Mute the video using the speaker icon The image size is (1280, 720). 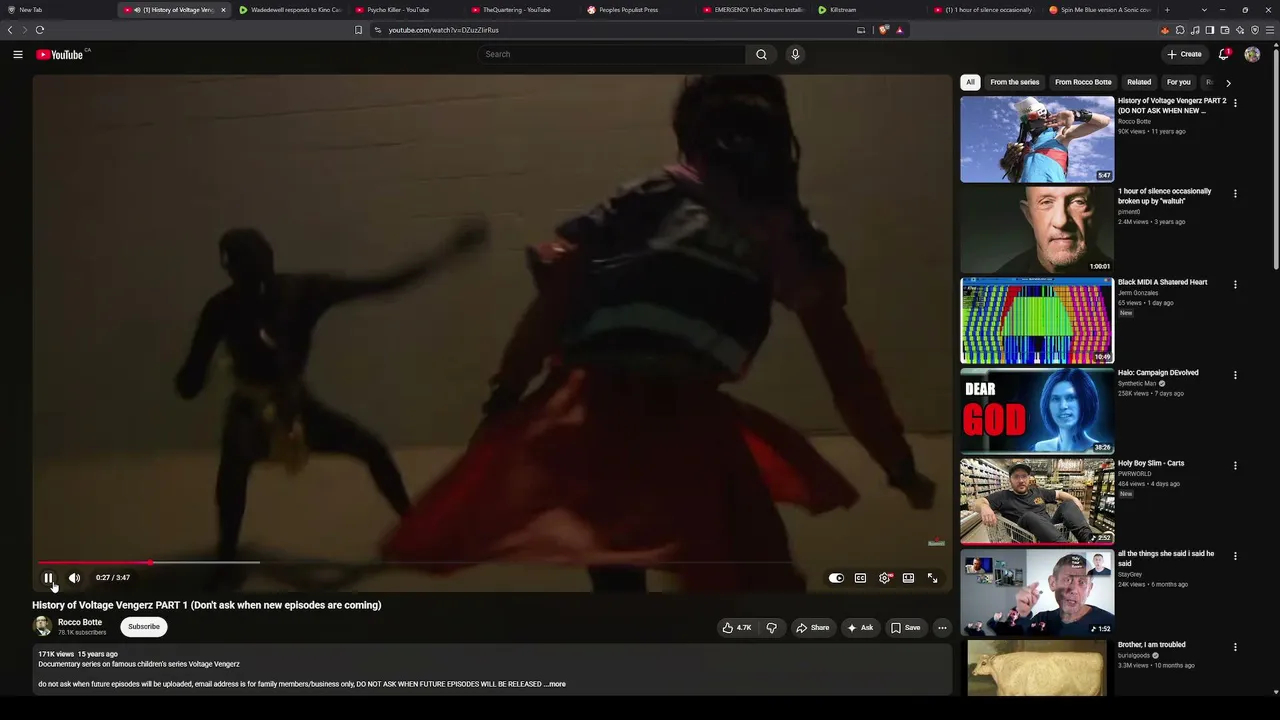[x=74, y=578]
